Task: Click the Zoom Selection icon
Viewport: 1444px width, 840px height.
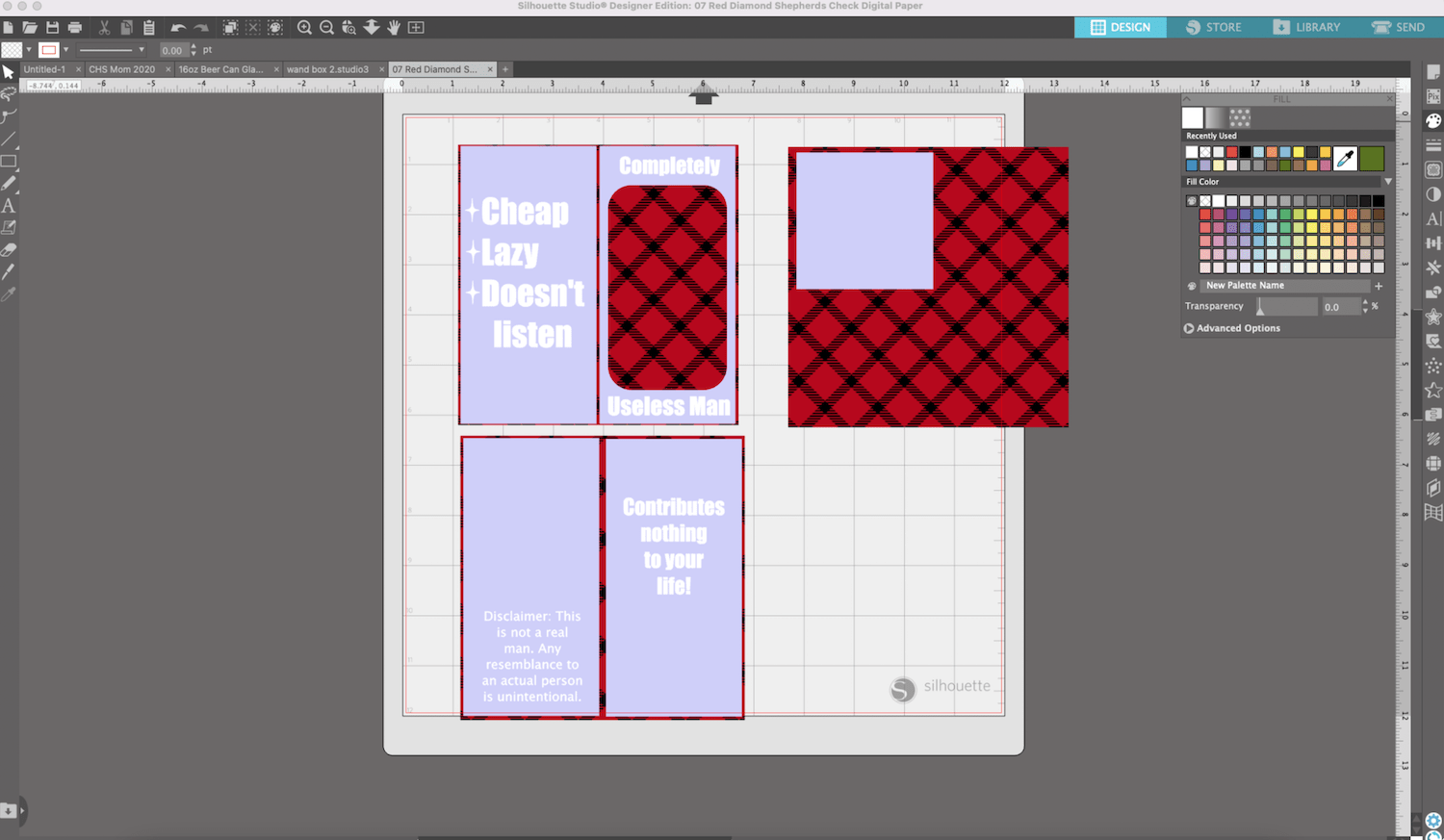Action: (348, 28)
